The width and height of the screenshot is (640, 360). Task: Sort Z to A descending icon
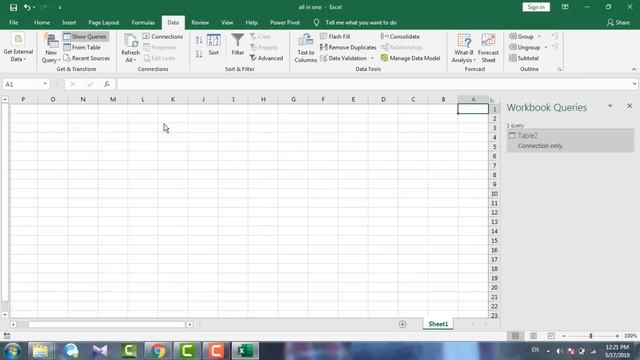tap(199, 54)
